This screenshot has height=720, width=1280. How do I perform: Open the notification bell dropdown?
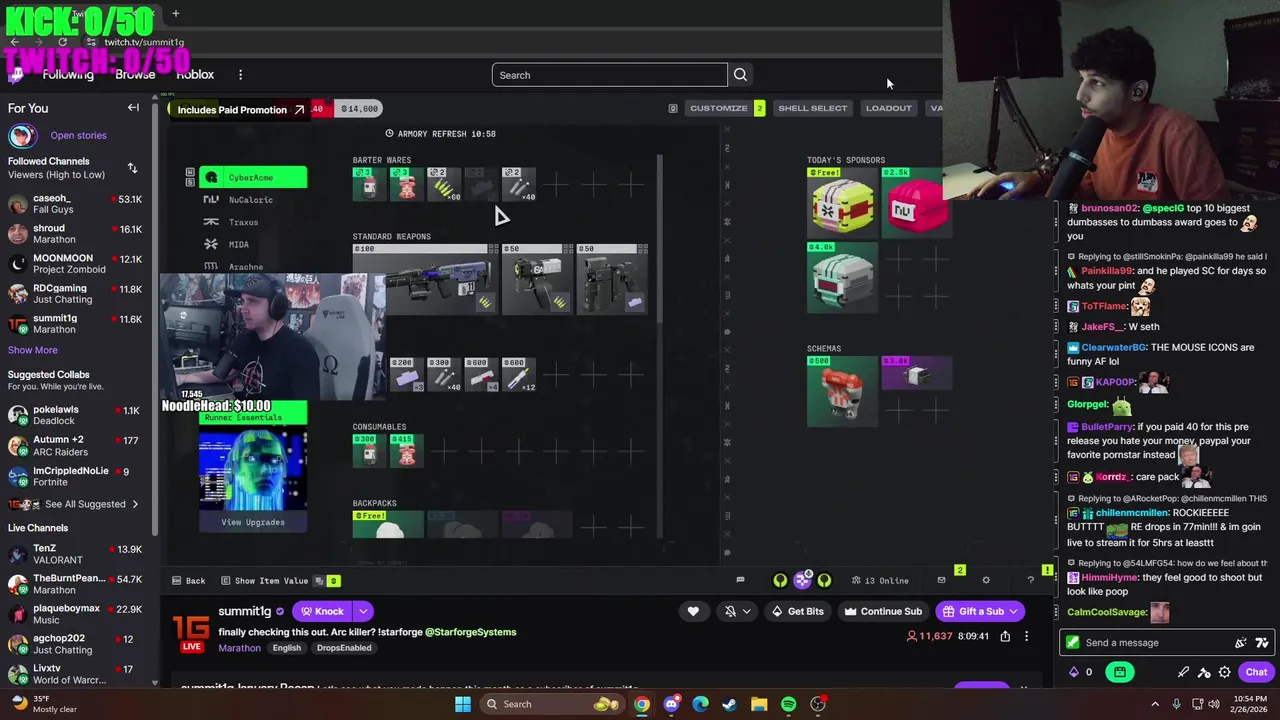pos(738,611)
